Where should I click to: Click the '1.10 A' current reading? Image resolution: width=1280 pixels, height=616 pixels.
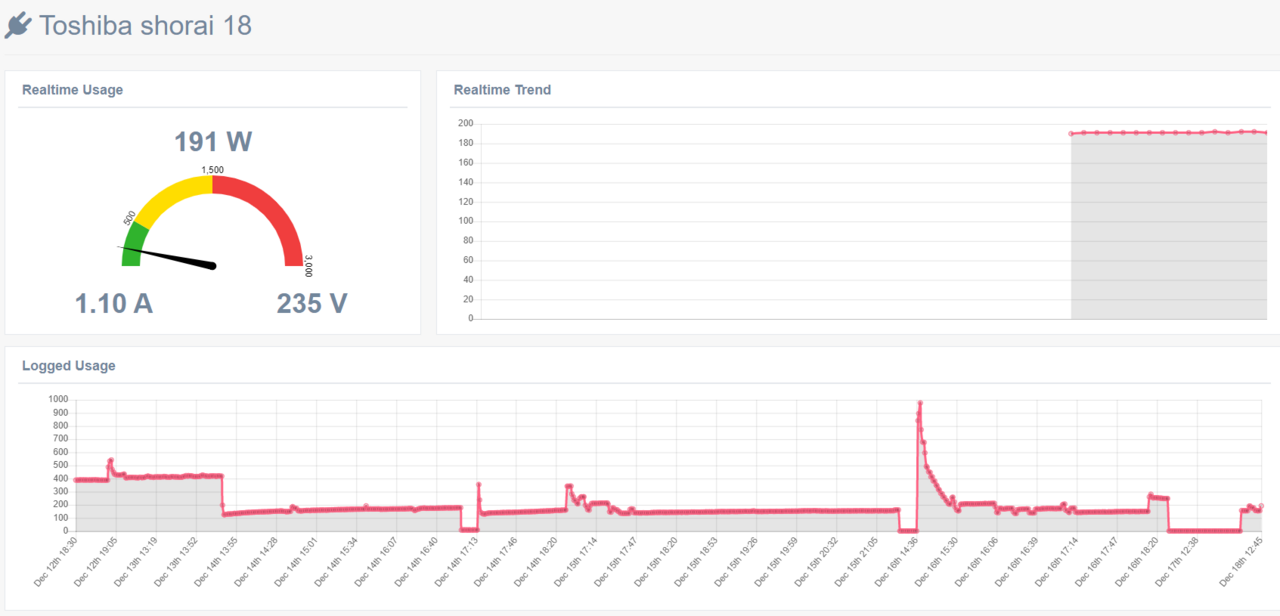114,303
